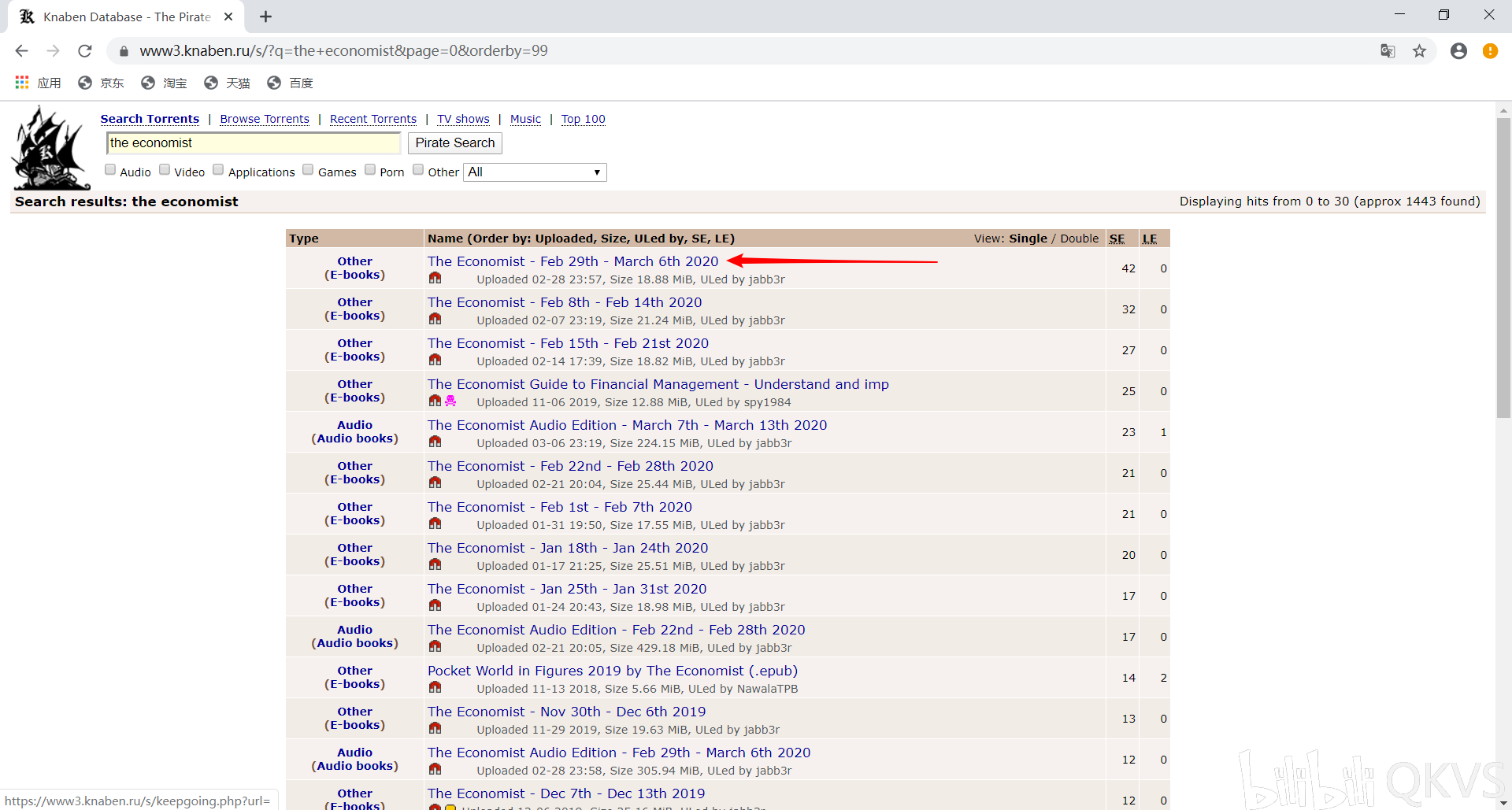Click magnet icon for Feb 15th - Feb 21st 2020
This screenshot has height=810, width=1512.
pos(435,361)
